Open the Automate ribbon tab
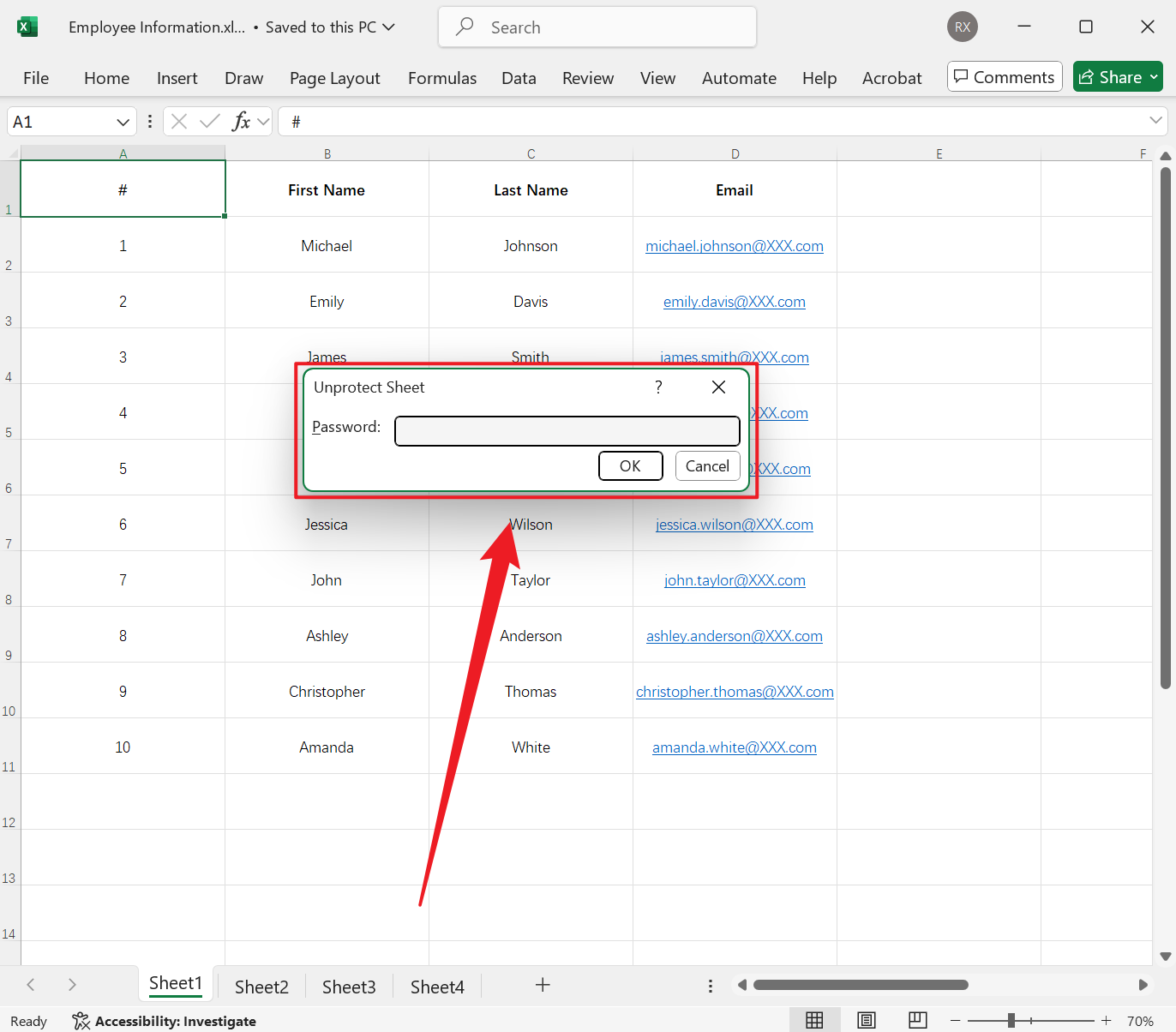 (738, 78)
